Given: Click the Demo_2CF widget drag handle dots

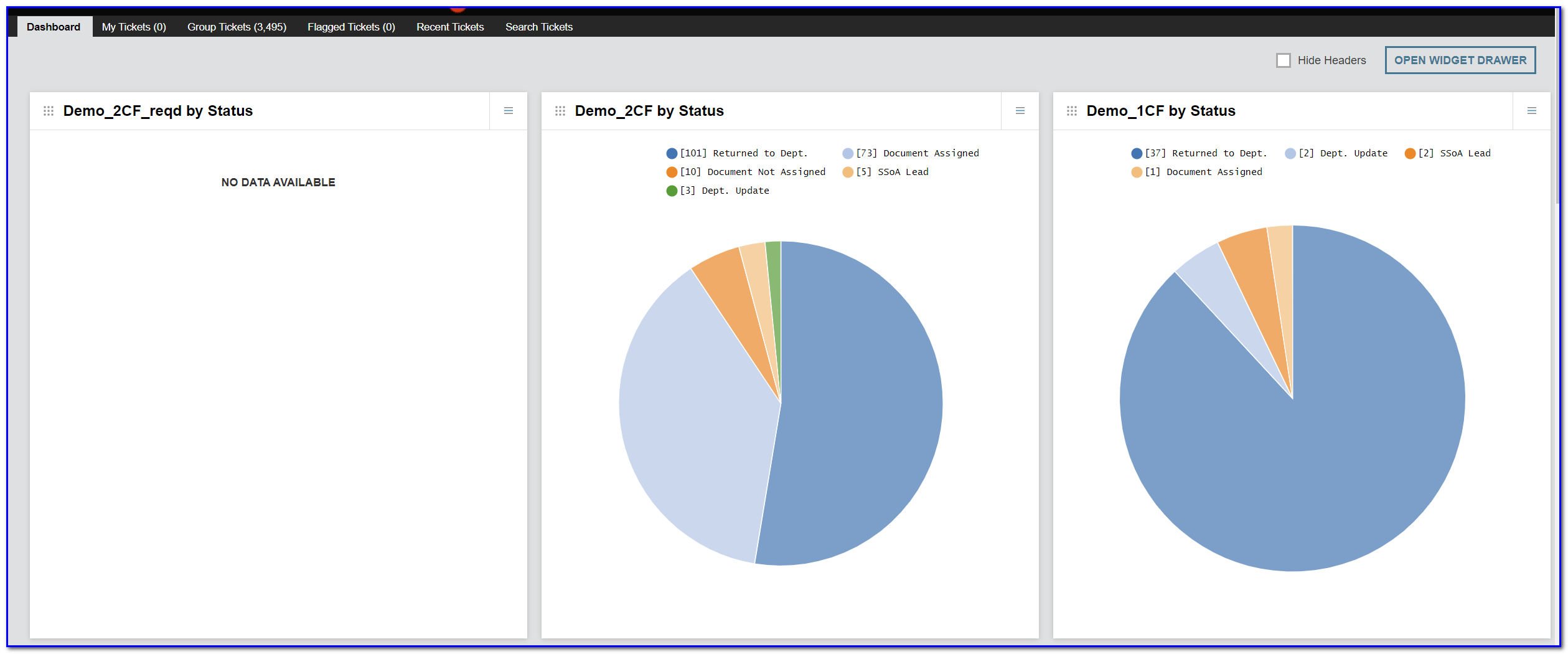Looking at the screenshot, I should [x=560, y=111].
